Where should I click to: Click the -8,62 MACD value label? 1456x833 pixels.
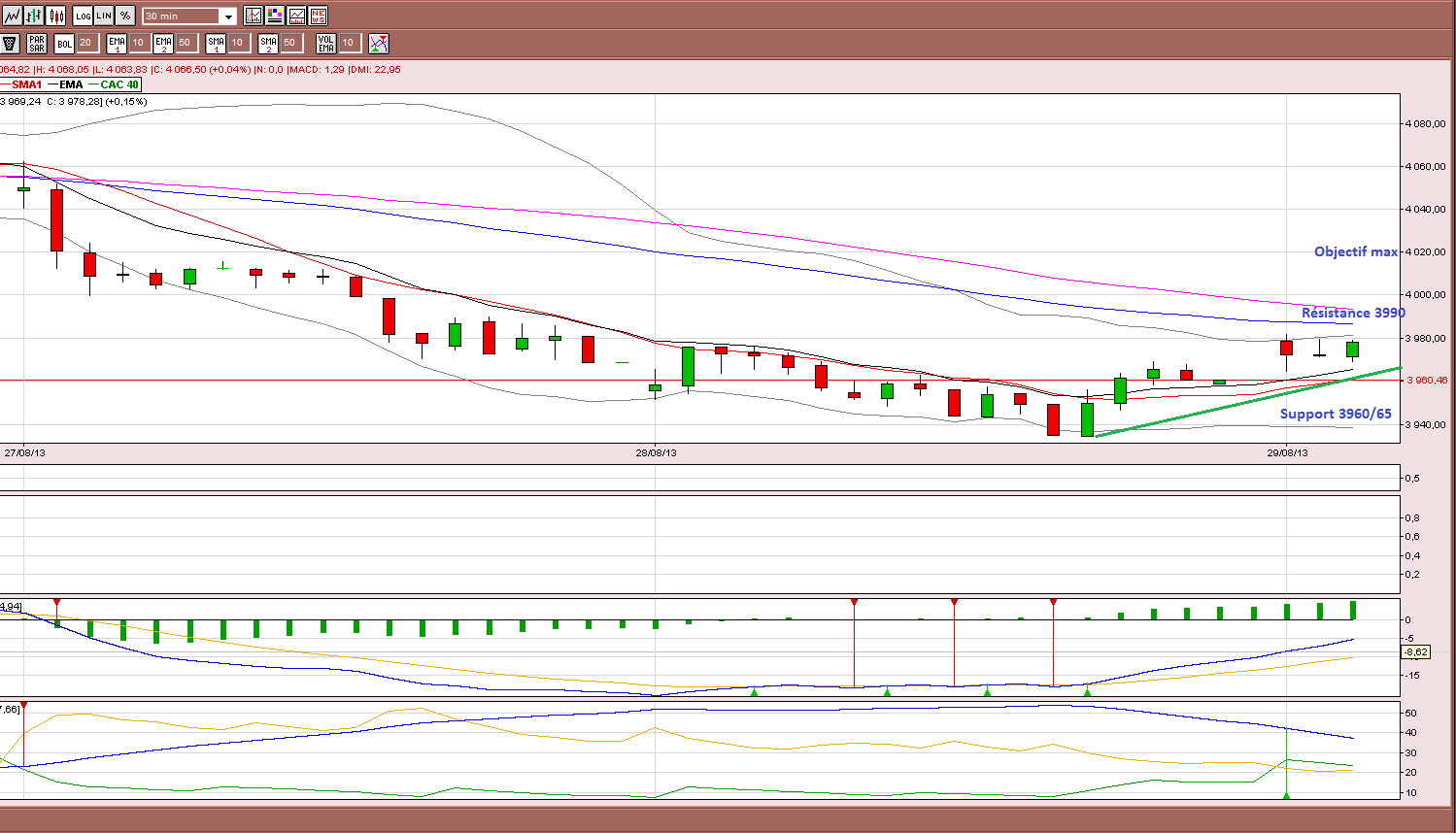click(1416, 652)
